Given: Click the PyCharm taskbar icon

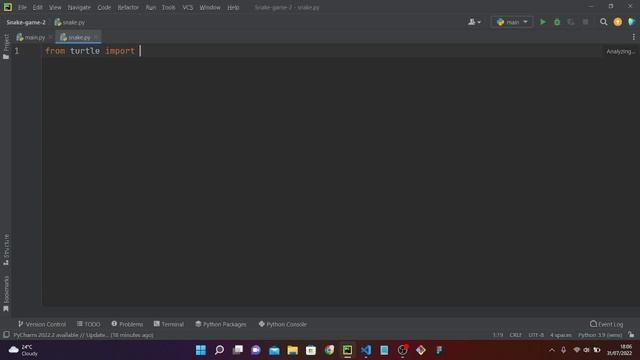Looking at the screenshot, I should coord(347,350).
